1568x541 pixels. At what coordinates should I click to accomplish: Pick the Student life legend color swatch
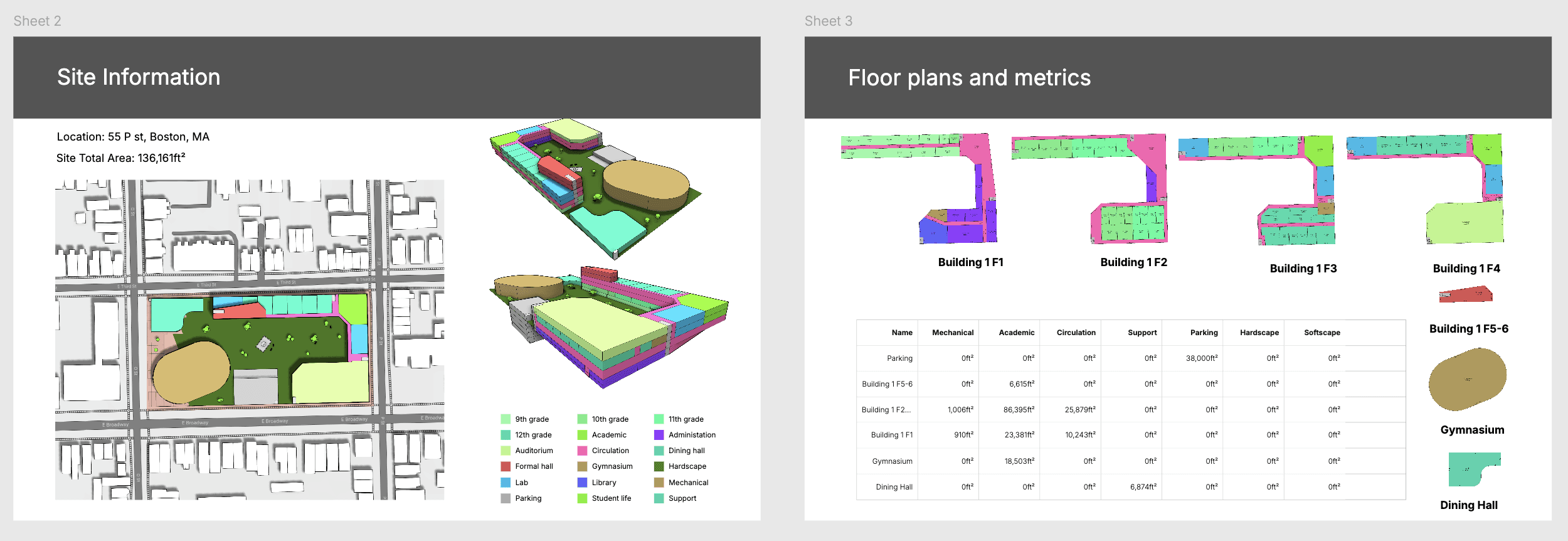pyautogui.click(x=582, y=498)
